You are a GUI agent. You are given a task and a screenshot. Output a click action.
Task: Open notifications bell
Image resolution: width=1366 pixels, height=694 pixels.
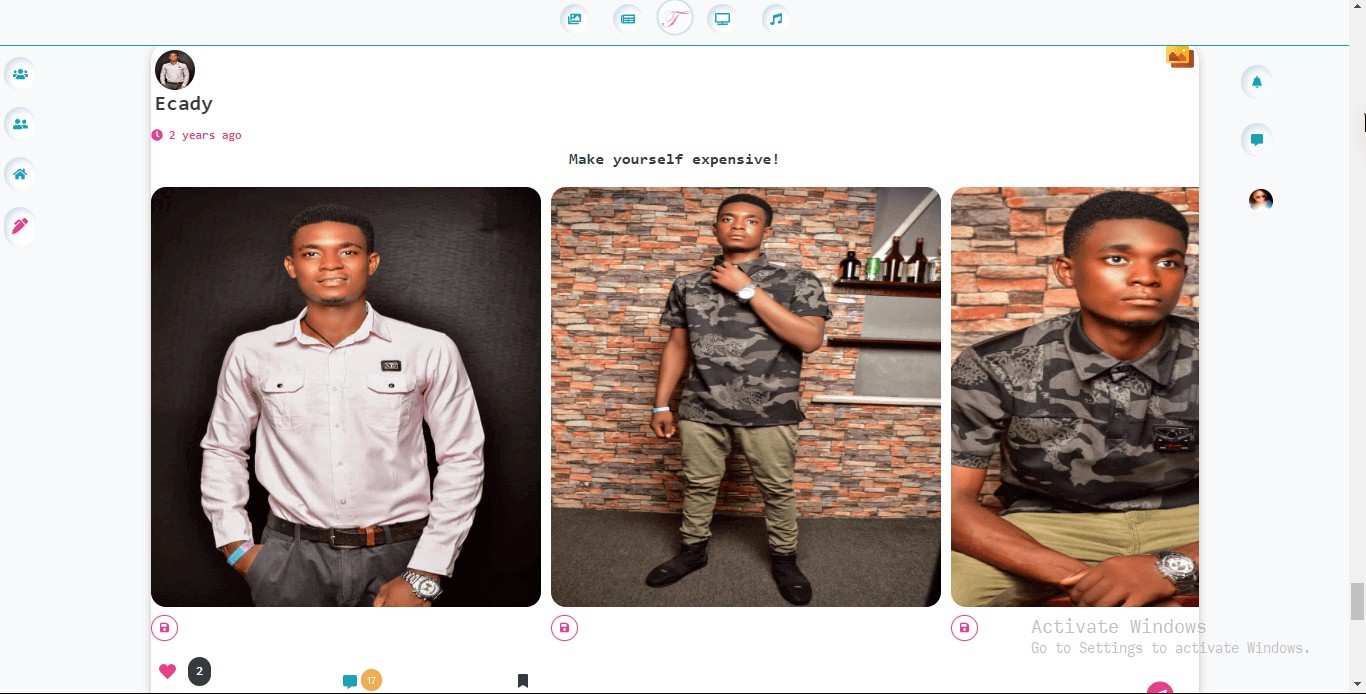tap(1257, 82)
